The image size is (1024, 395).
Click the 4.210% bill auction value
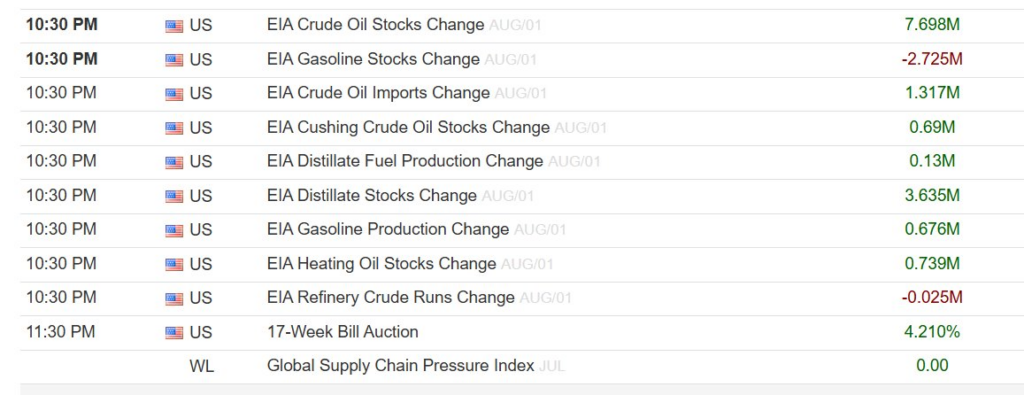(x=932, y=332)
